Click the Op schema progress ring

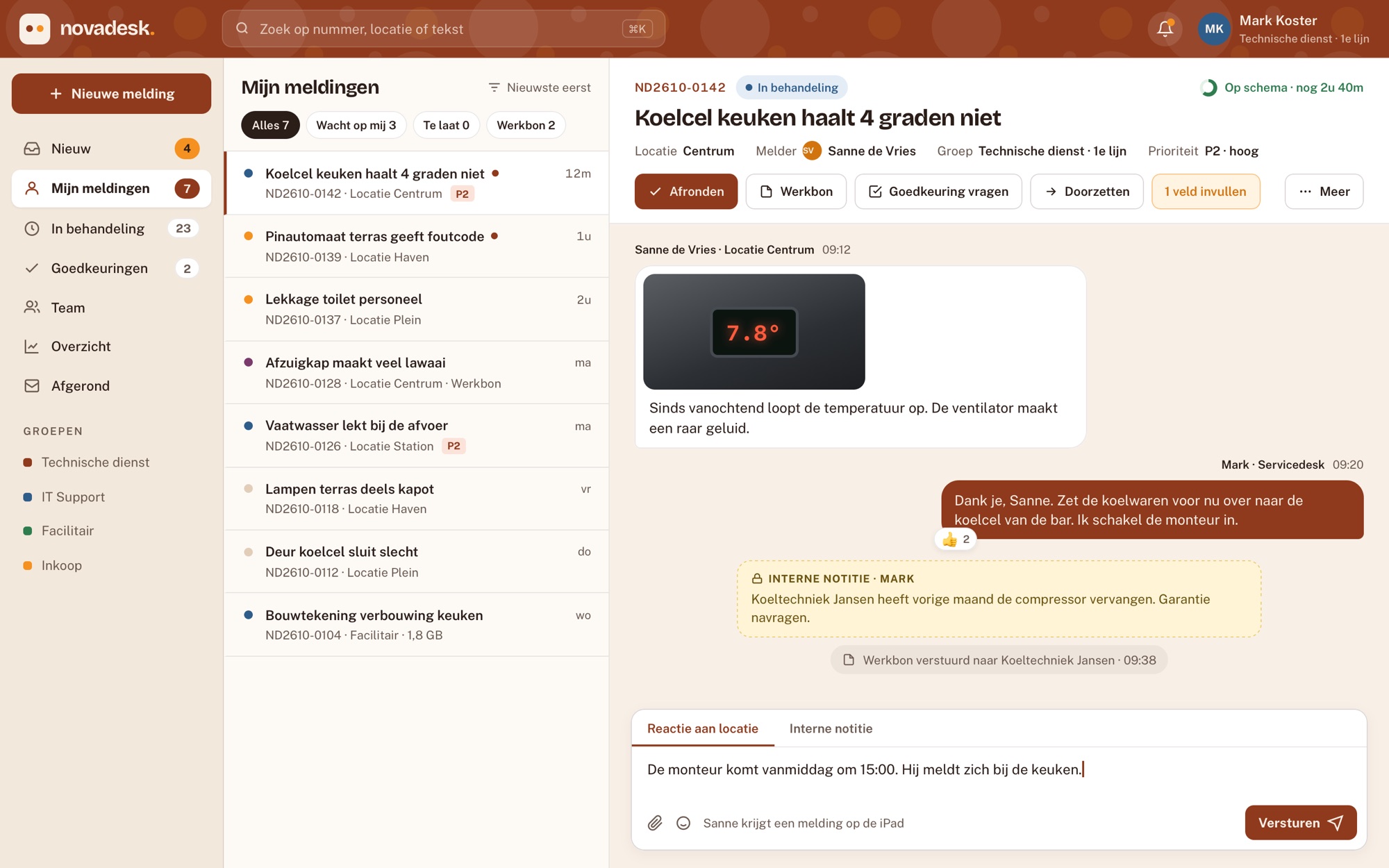tap(1208, 87)
